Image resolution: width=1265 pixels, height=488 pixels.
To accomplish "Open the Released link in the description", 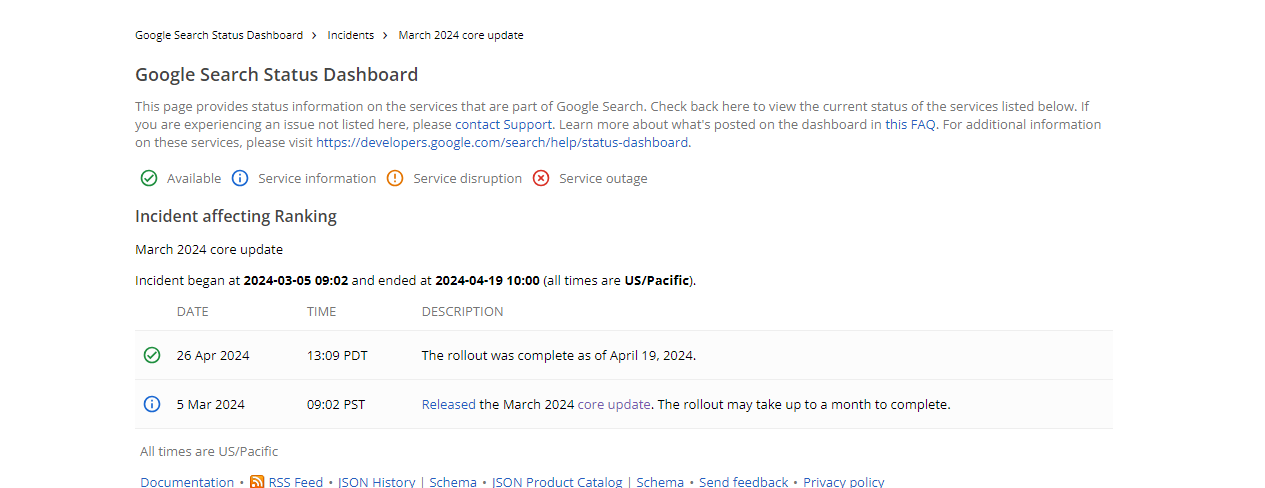I will pyautogui.click(x=448, y=404).
